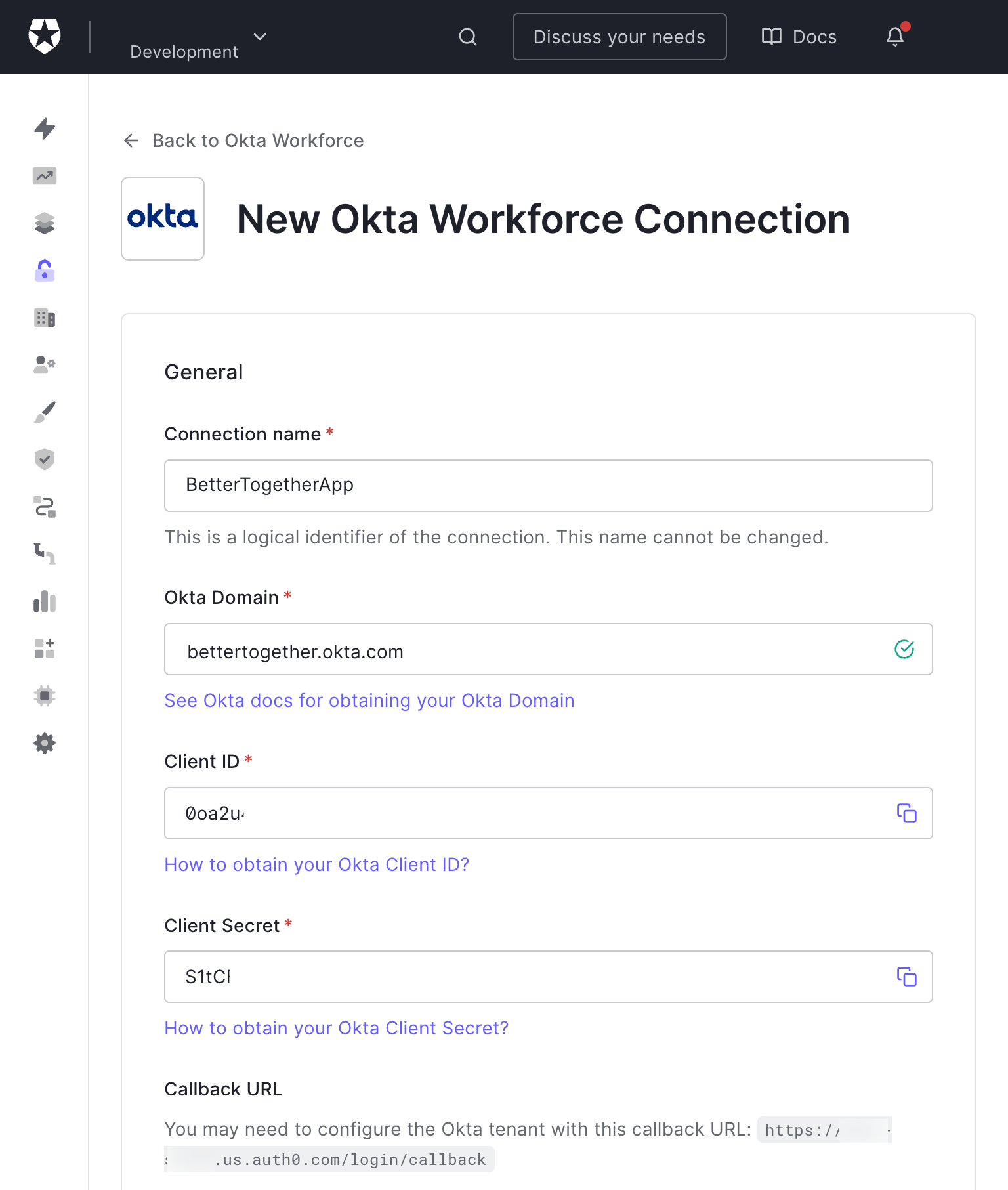Open Applications layers sidebar icon
1008x1190 pixels.
point(45,223)
